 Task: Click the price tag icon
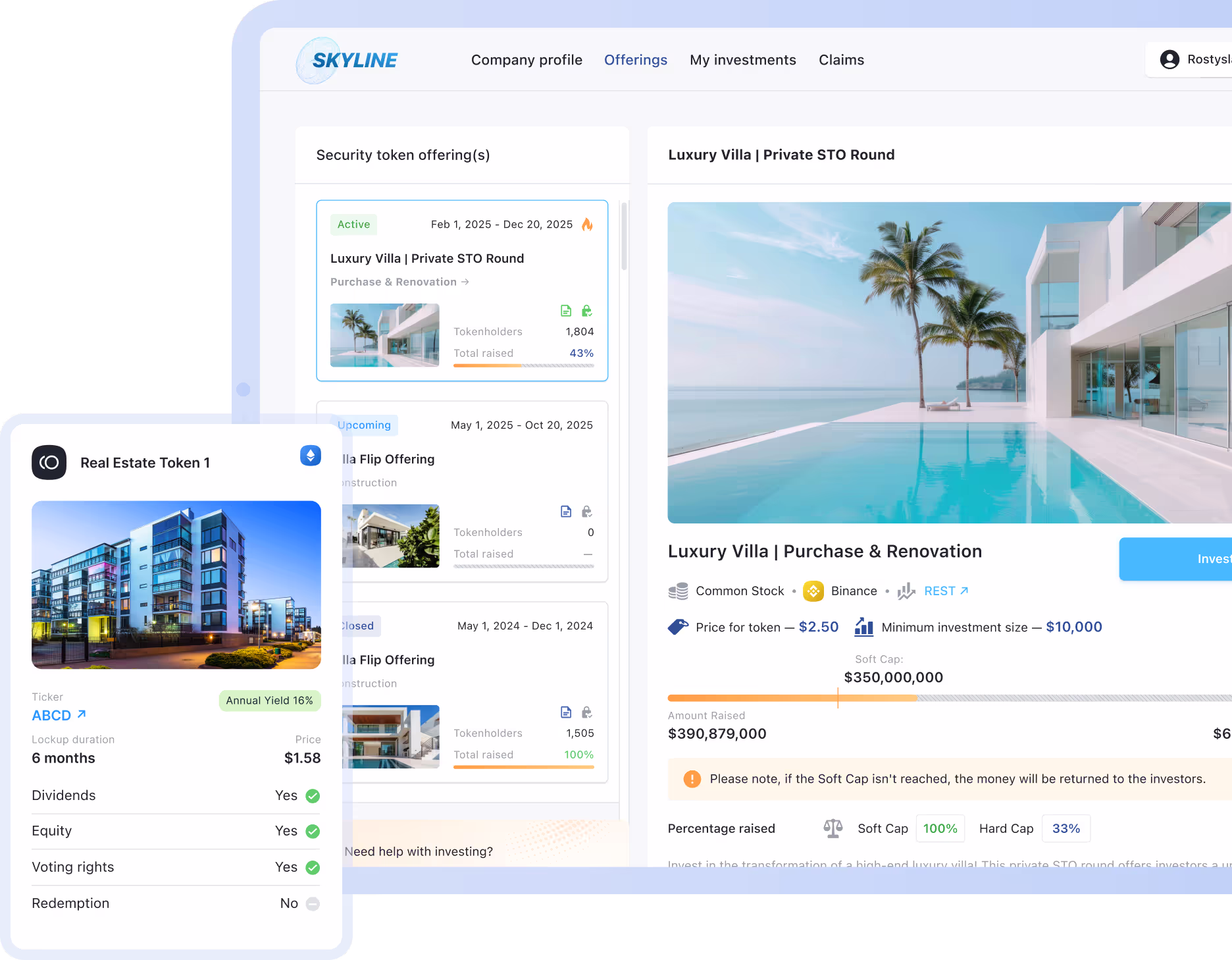click(x=678, y=627)
